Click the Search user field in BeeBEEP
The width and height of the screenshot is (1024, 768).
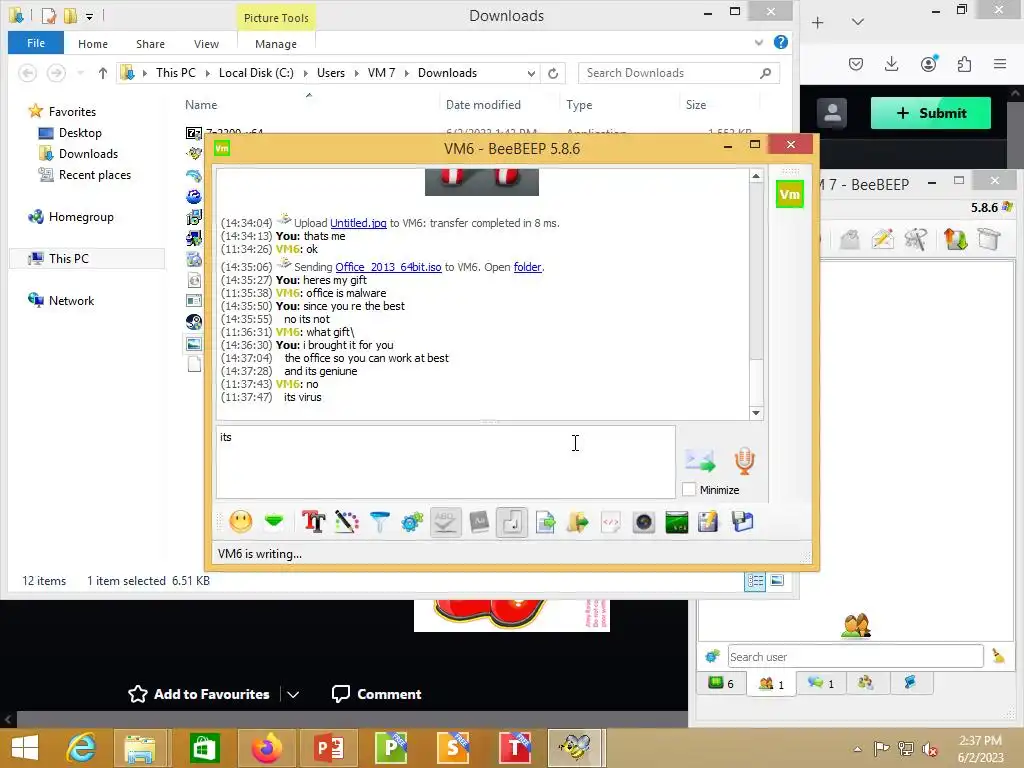856,656
